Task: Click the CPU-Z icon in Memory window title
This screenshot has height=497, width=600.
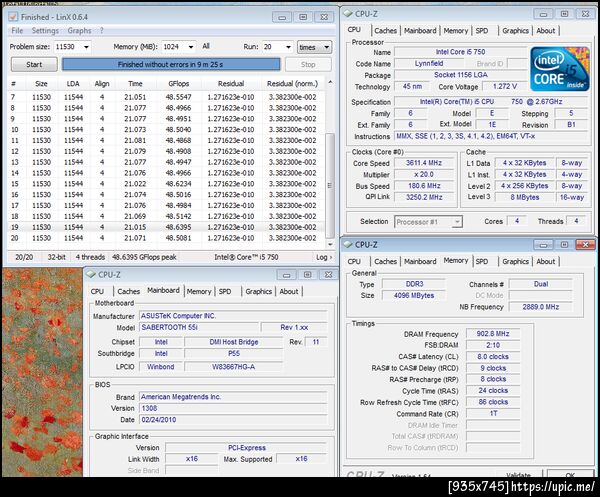Action: pyautogui.click(x=347, y=244)
